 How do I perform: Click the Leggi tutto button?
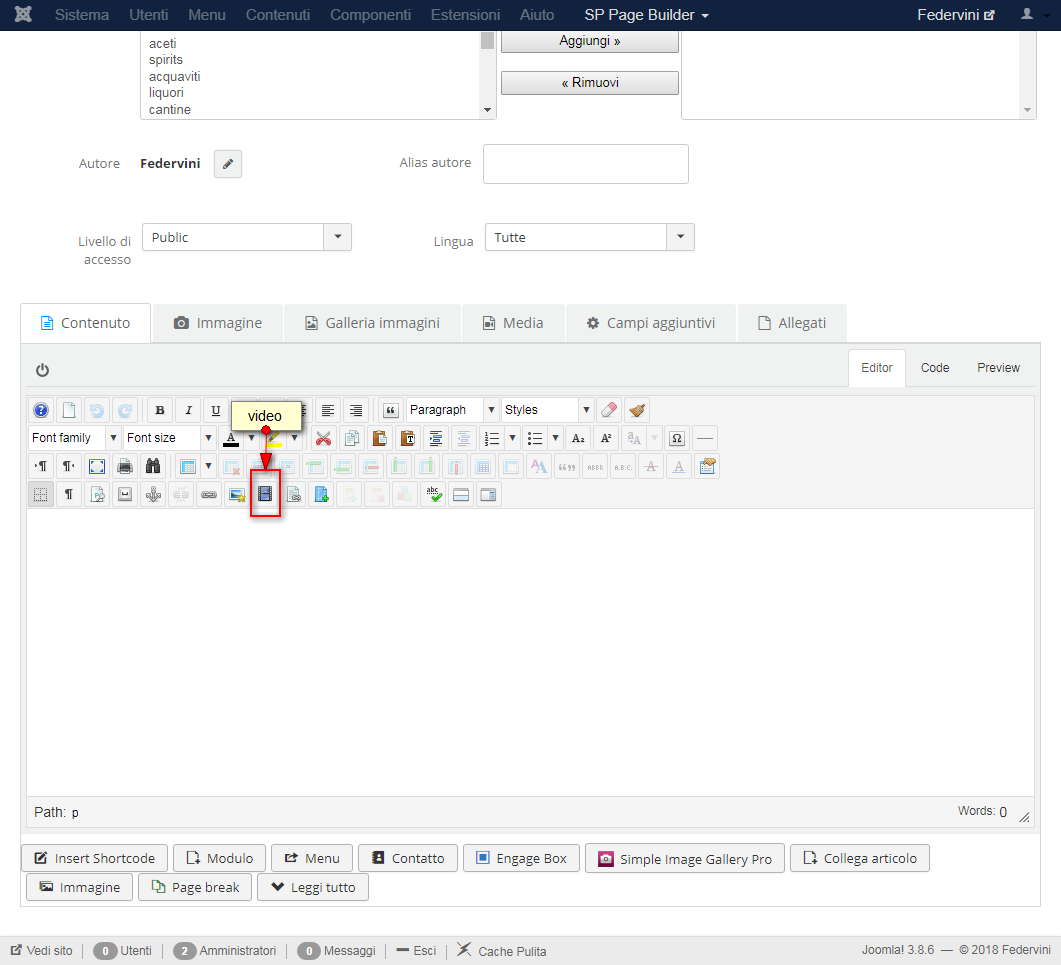click(x=313, y=887)
